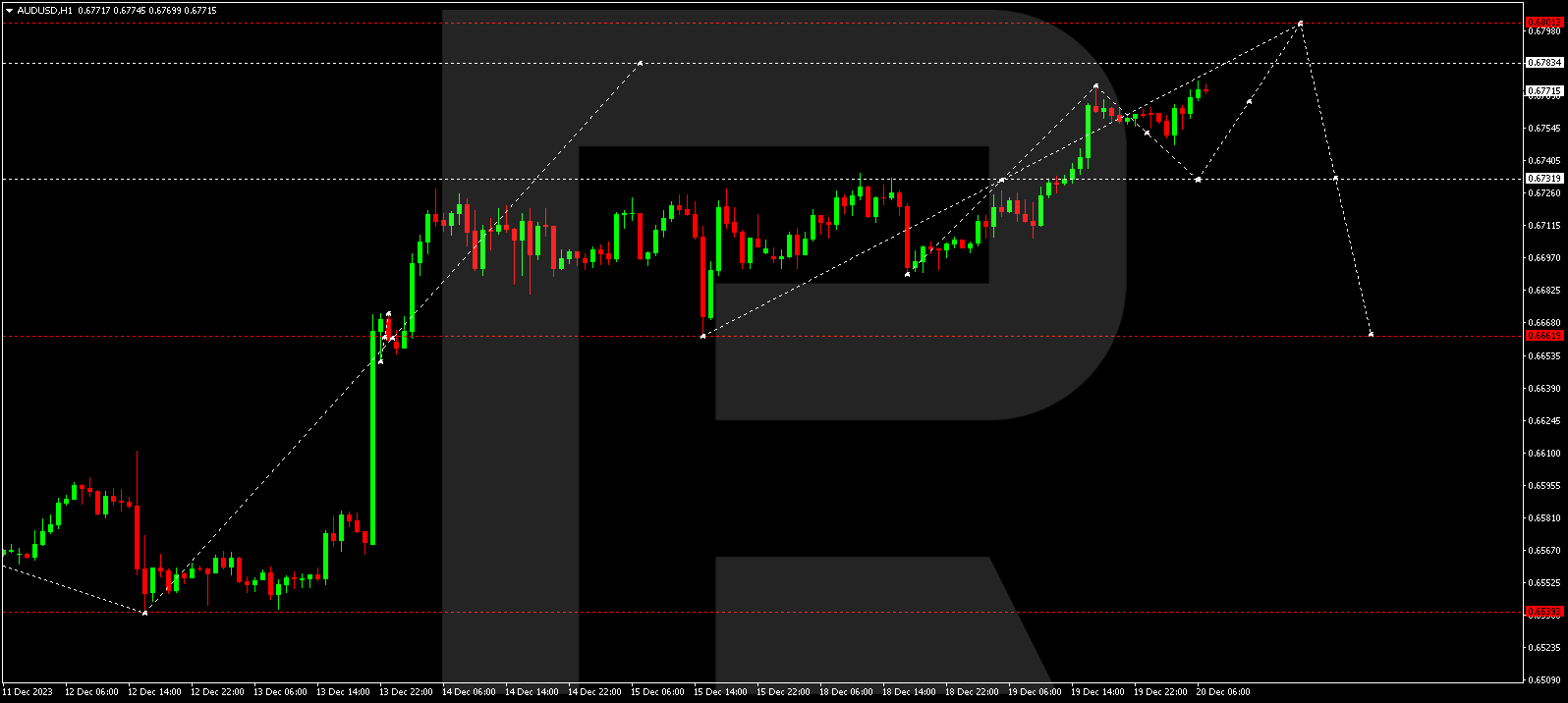The width and height of the screenshot is (1568, 703).
Task: Select the open value 0.67717 in header
Action: click(x=93, y=10)
